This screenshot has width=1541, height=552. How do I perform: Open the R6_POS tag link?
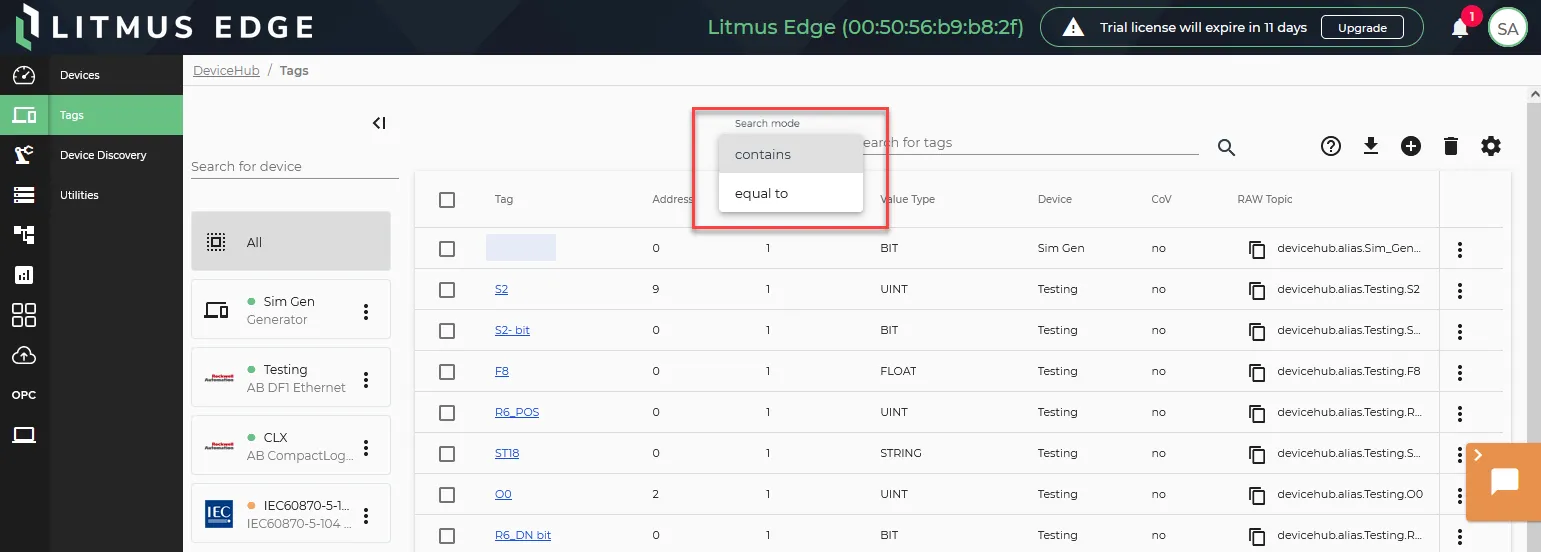pos(517,412)
